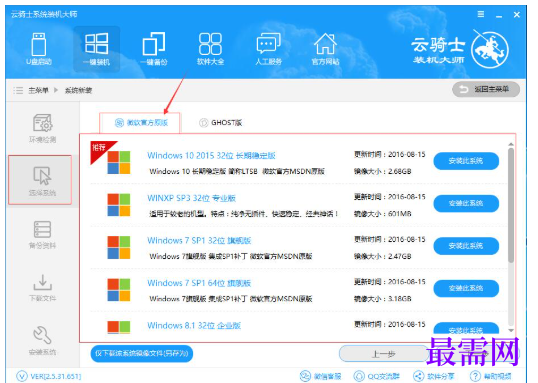Click the Windows 8.1 32位 logo
This screenshot has height=383, width=538.
[x=119, y=327]
